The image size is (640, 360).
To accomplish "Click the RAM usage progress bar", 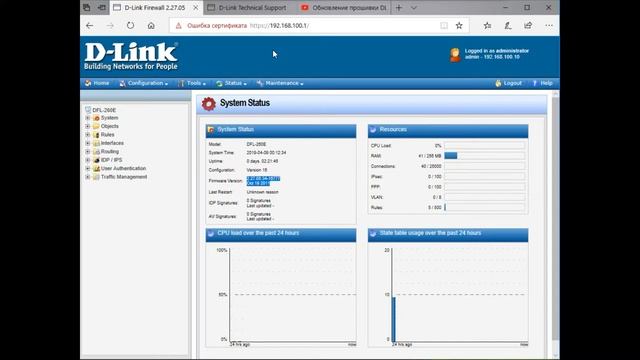I will pos(484,156).
